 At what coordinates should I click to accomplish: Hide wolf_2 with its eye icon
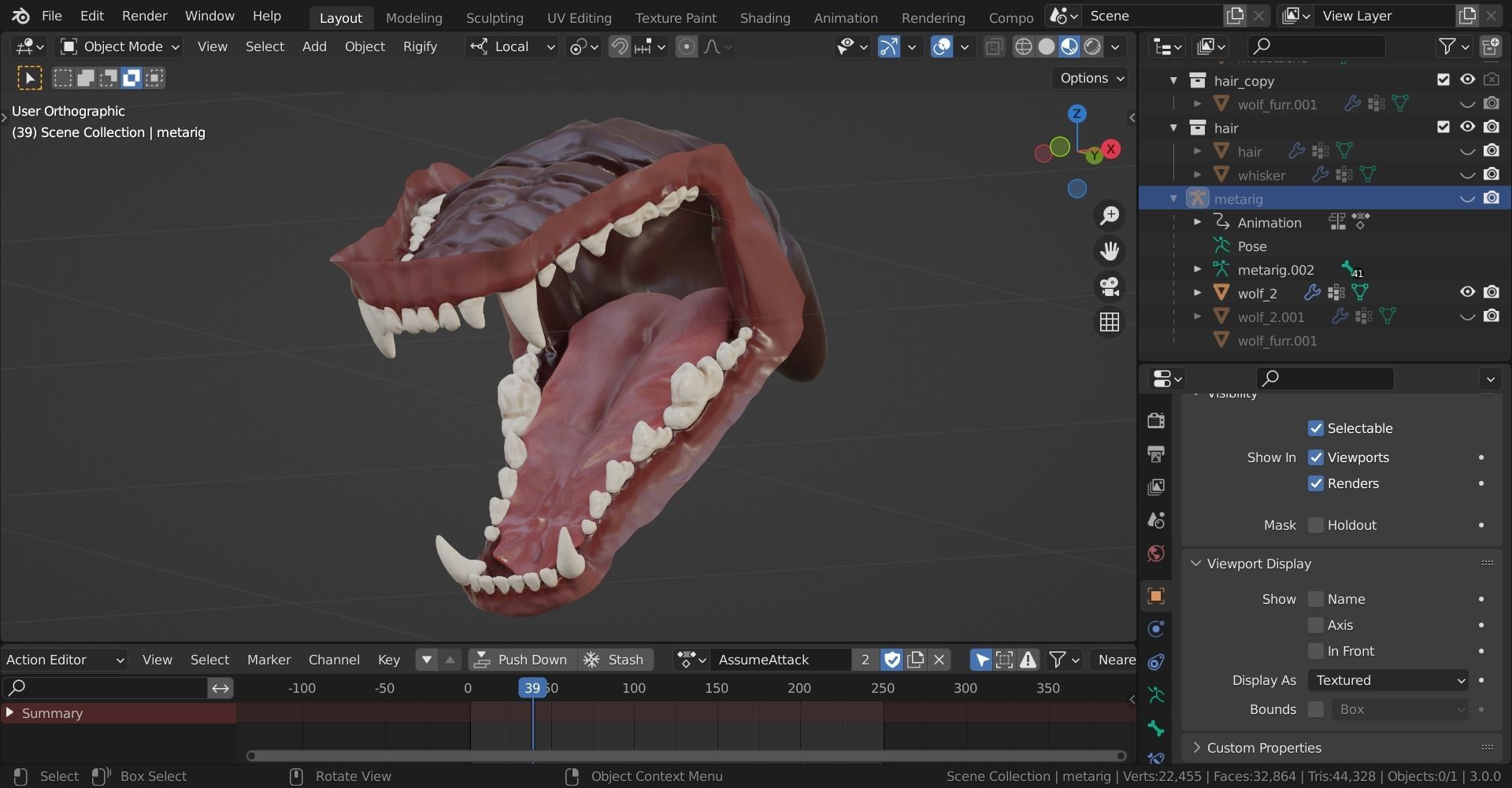(1467, 292)
